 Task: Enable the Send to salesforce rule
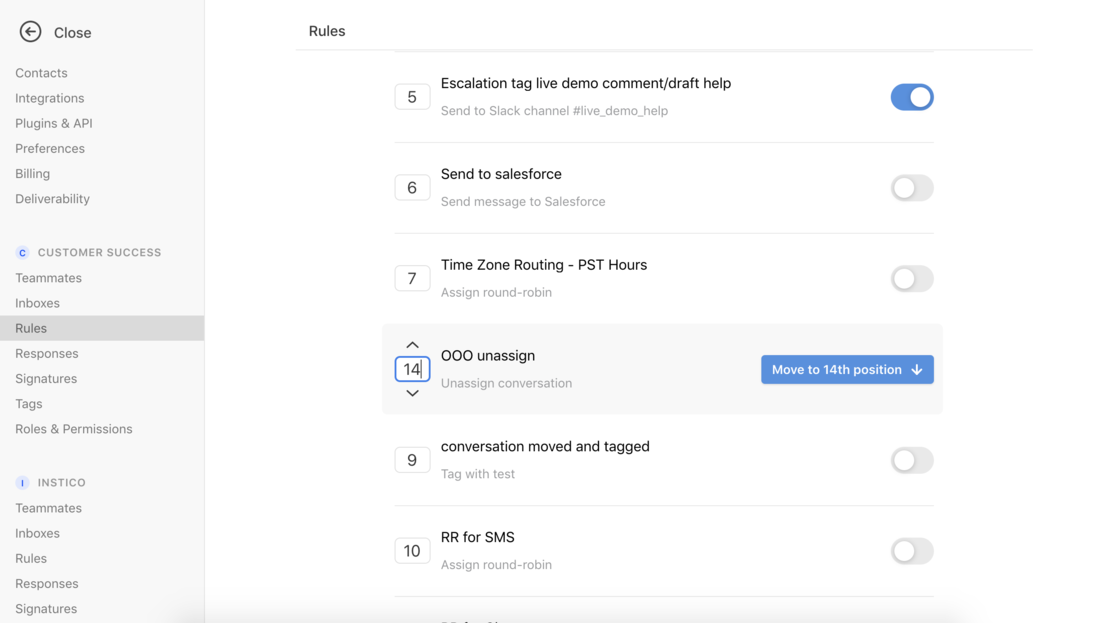point(911,188)
